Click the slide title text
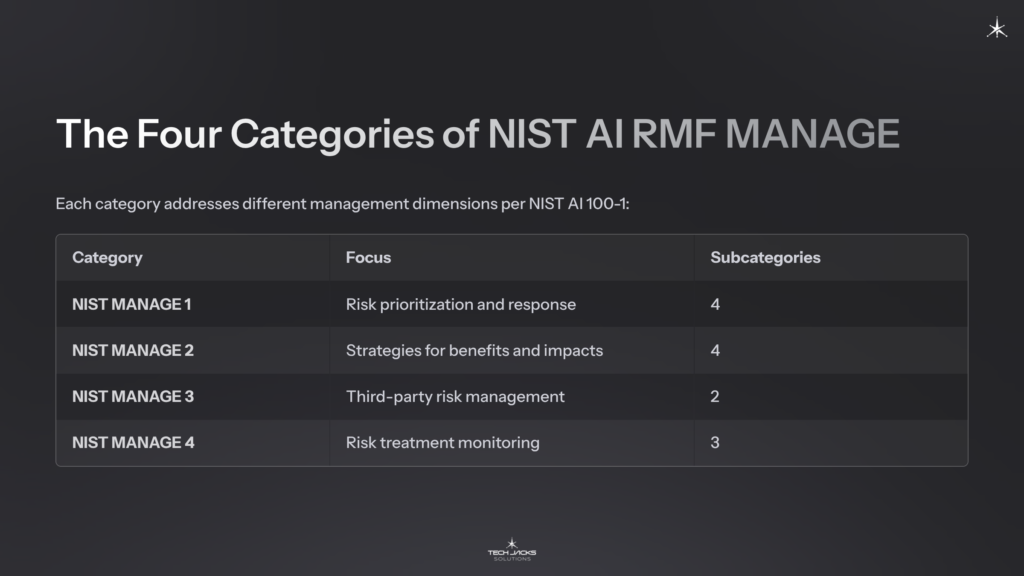 pos(478,132)
